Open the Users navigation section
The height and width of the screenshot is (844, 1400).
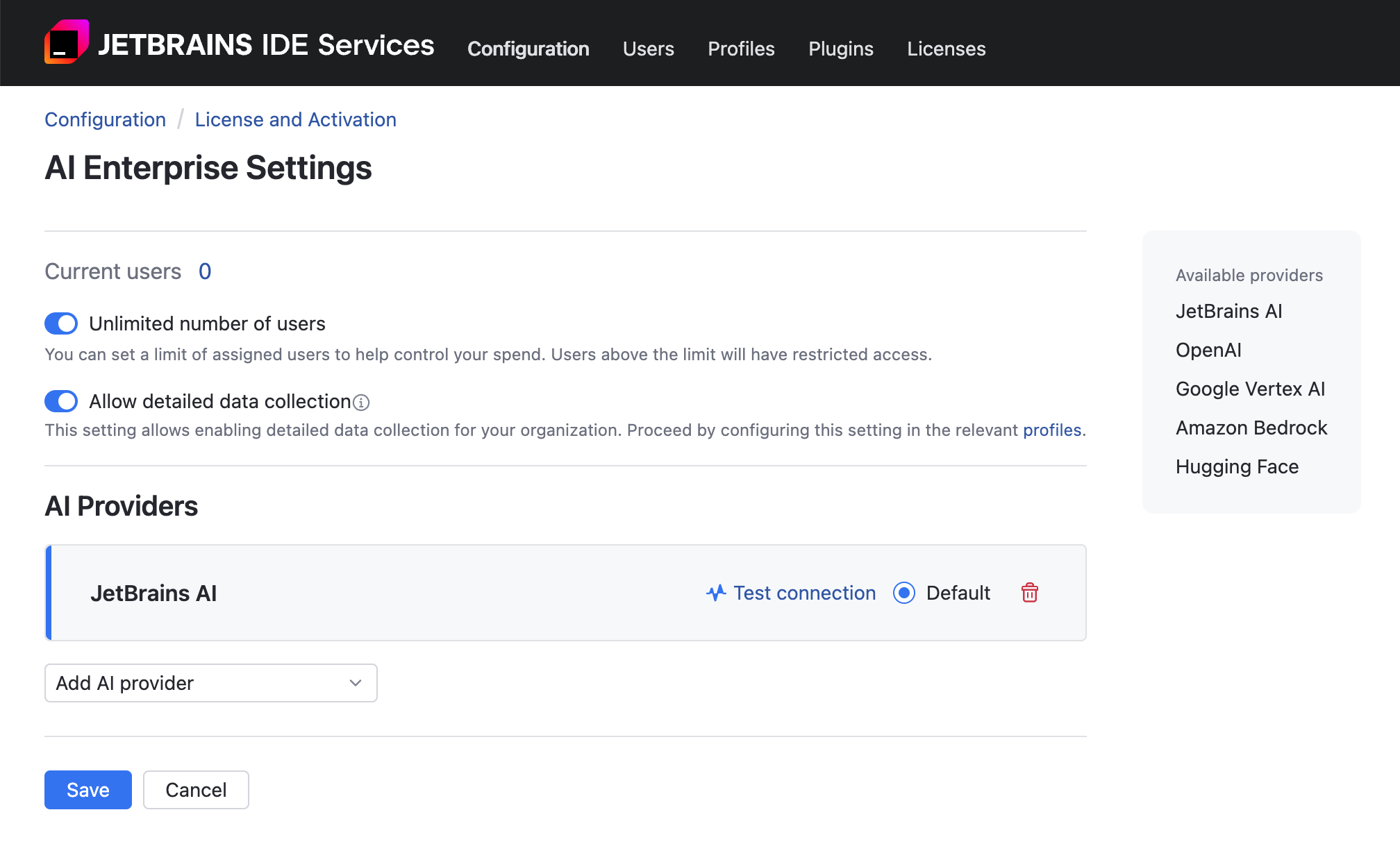(x=649, y=49)
